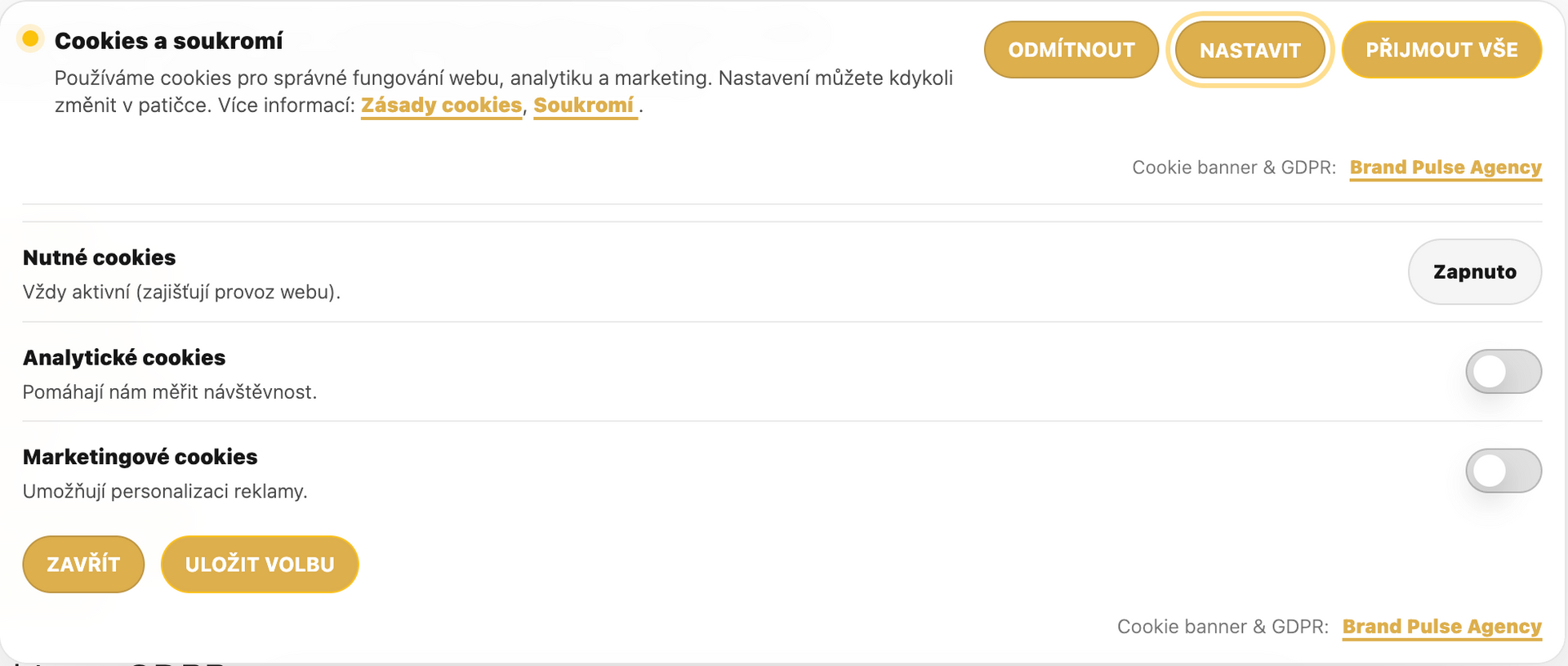The height and width of the screenshot is (666, 1568).
Task: Click the yellow dot beside Cookies a soukromí
Action: [x=30, y=38]
